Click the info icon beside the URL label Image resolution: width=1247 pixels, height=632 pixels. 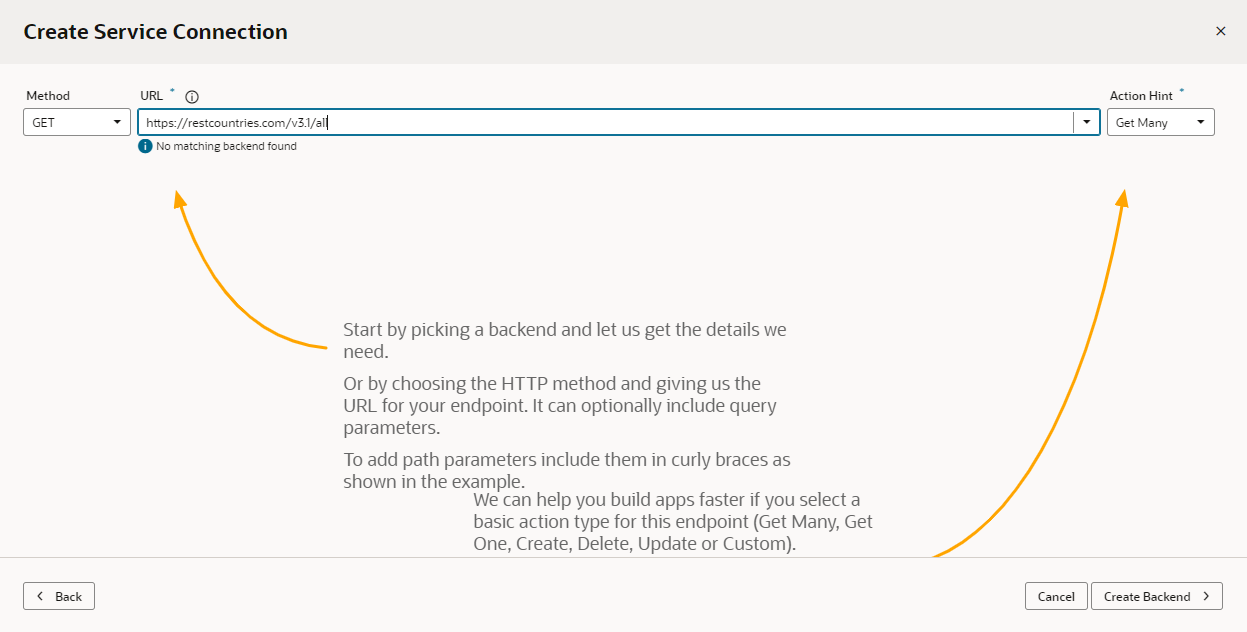[191, 96]
